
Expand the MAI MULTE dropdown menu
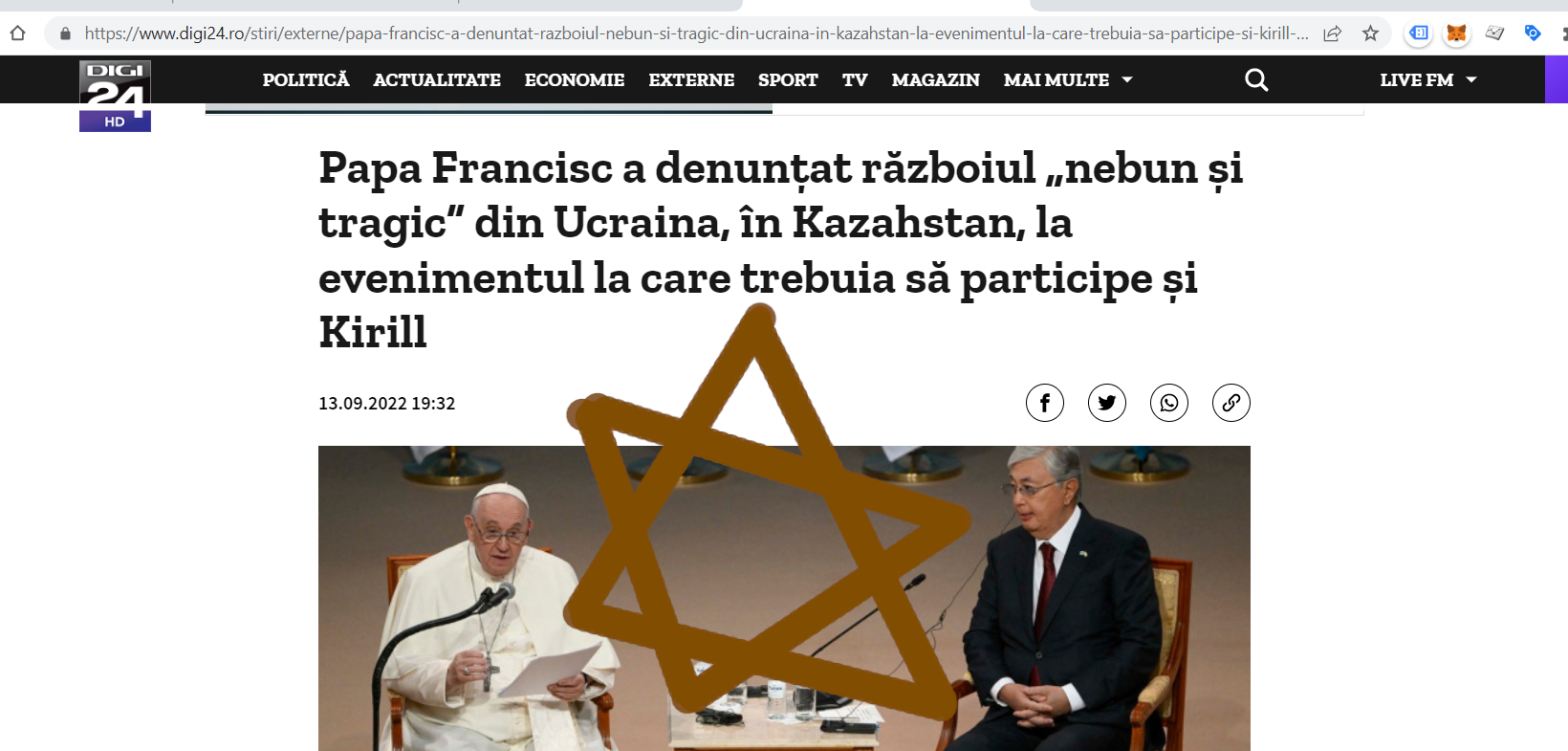pos(1068,80)
